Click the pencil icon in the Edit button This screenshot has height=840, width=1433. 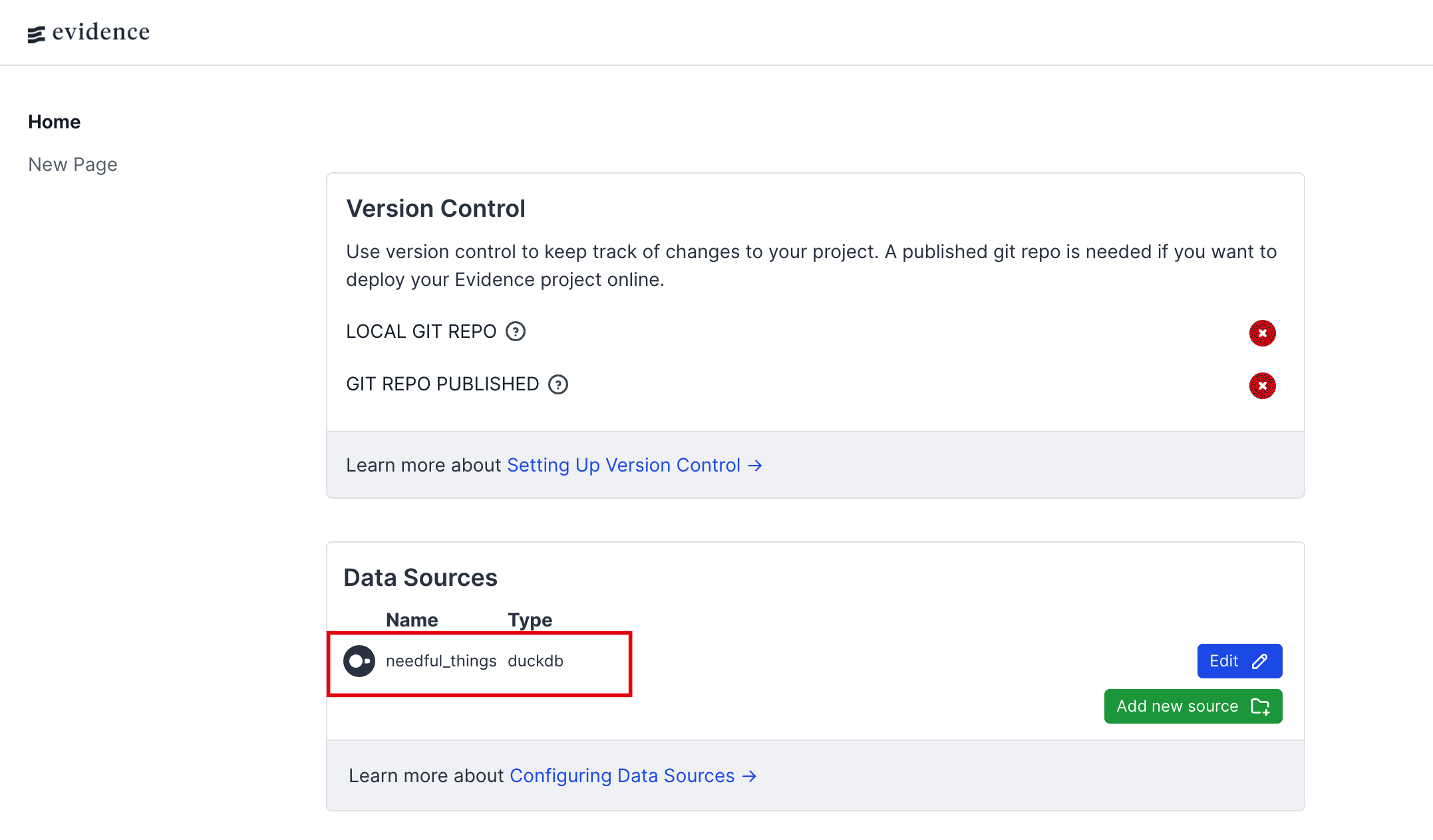(x=1259, y=661)
